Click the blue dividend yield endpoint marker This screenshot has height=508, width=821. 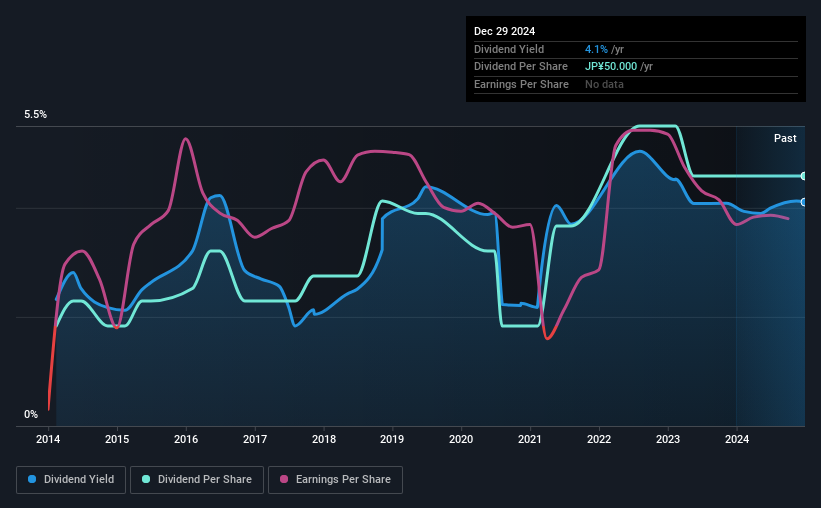click(803, 202)
